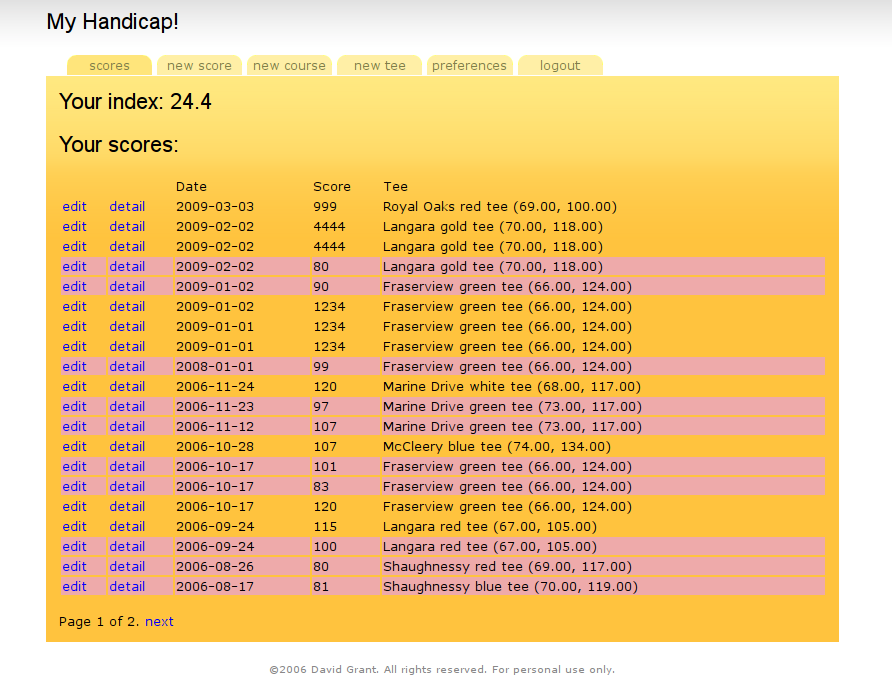
Task: Open the preferences tab
Action: tap(469, 65)
